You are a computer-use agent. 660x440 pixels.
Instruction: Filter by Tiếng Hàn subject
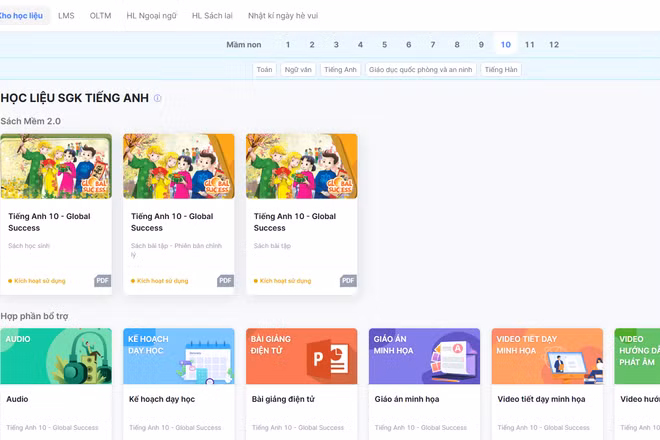(501, 69)
